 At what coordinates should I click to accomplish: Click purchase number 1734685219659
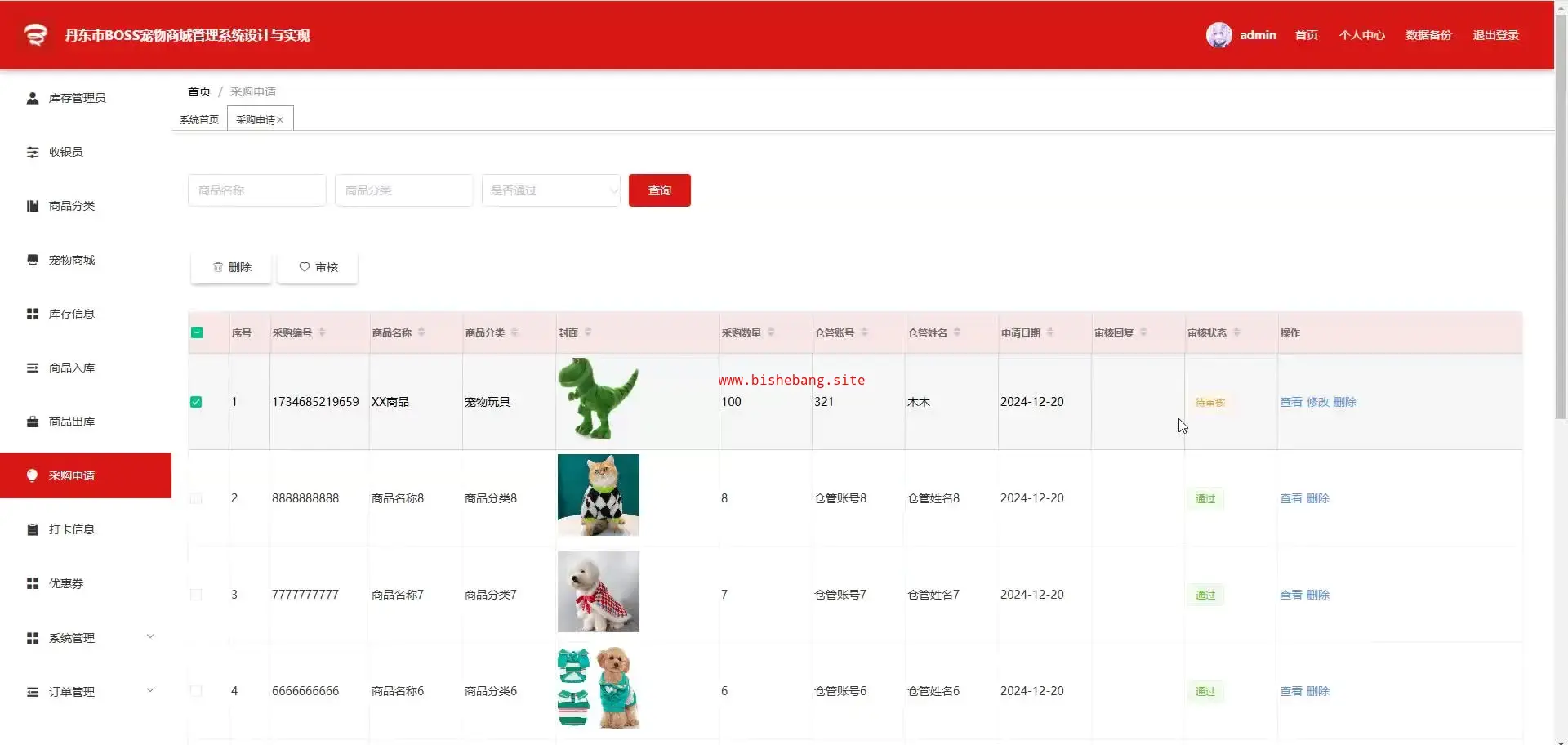tap(315, 402)
